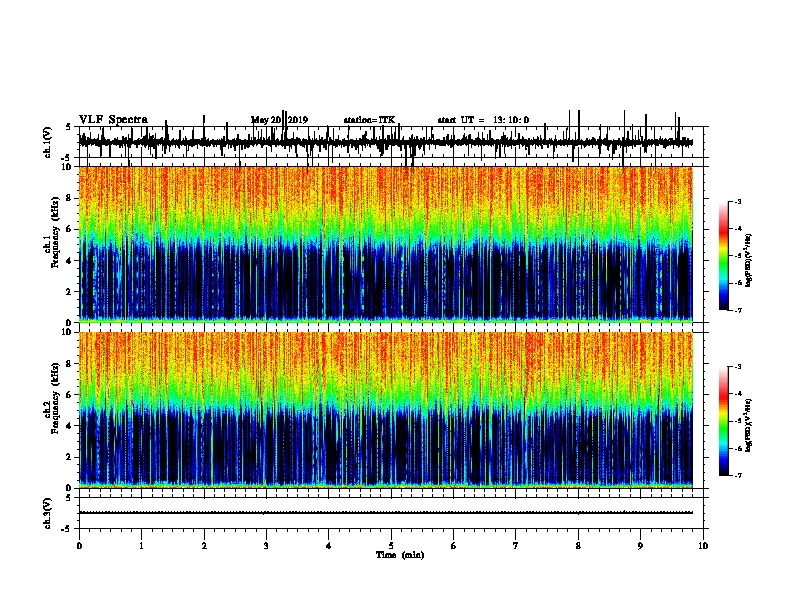Click the "10" tick at the time axis end

click(x=703, y=546)
